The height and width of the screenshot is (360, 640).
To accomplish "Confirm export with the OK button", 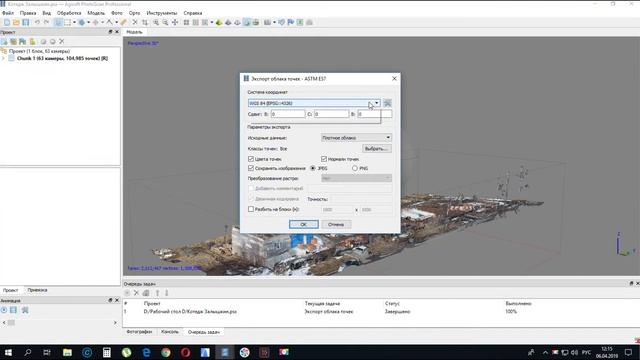I will point(304,224).
